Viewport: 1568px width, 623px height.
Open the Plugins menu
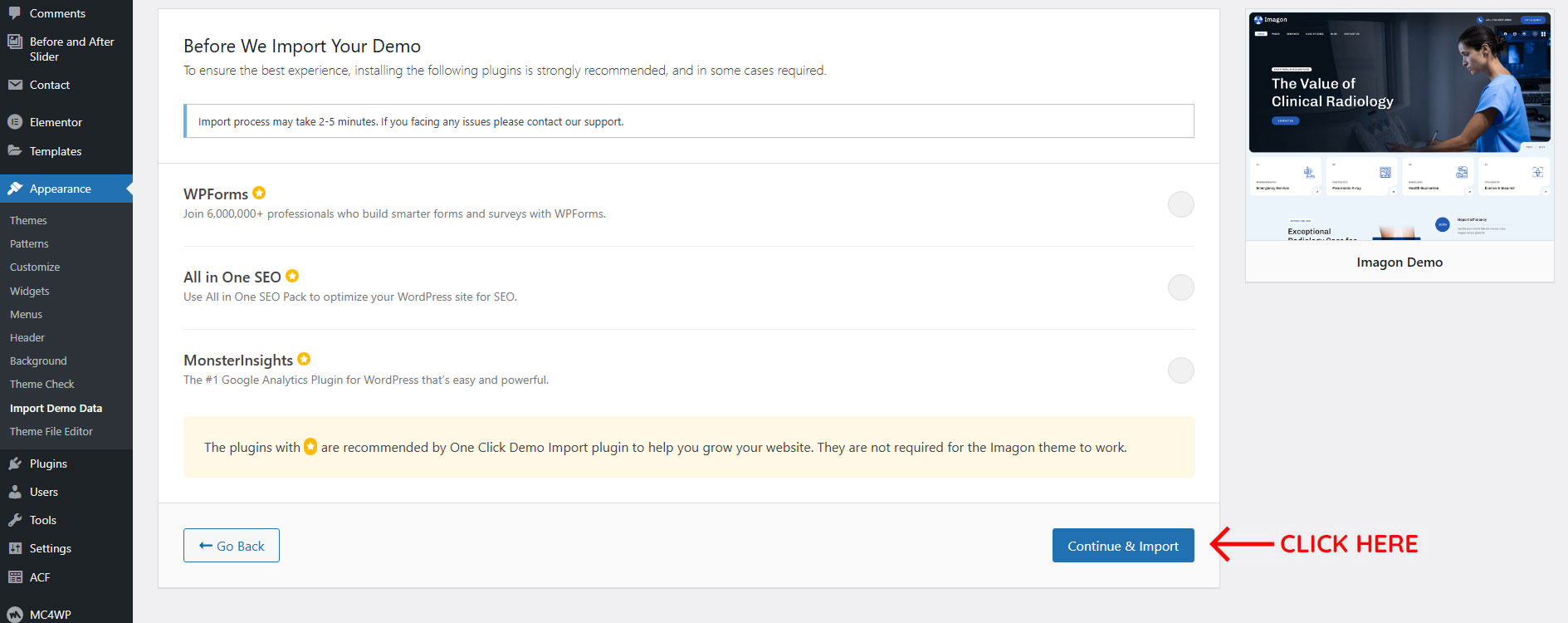66,464
